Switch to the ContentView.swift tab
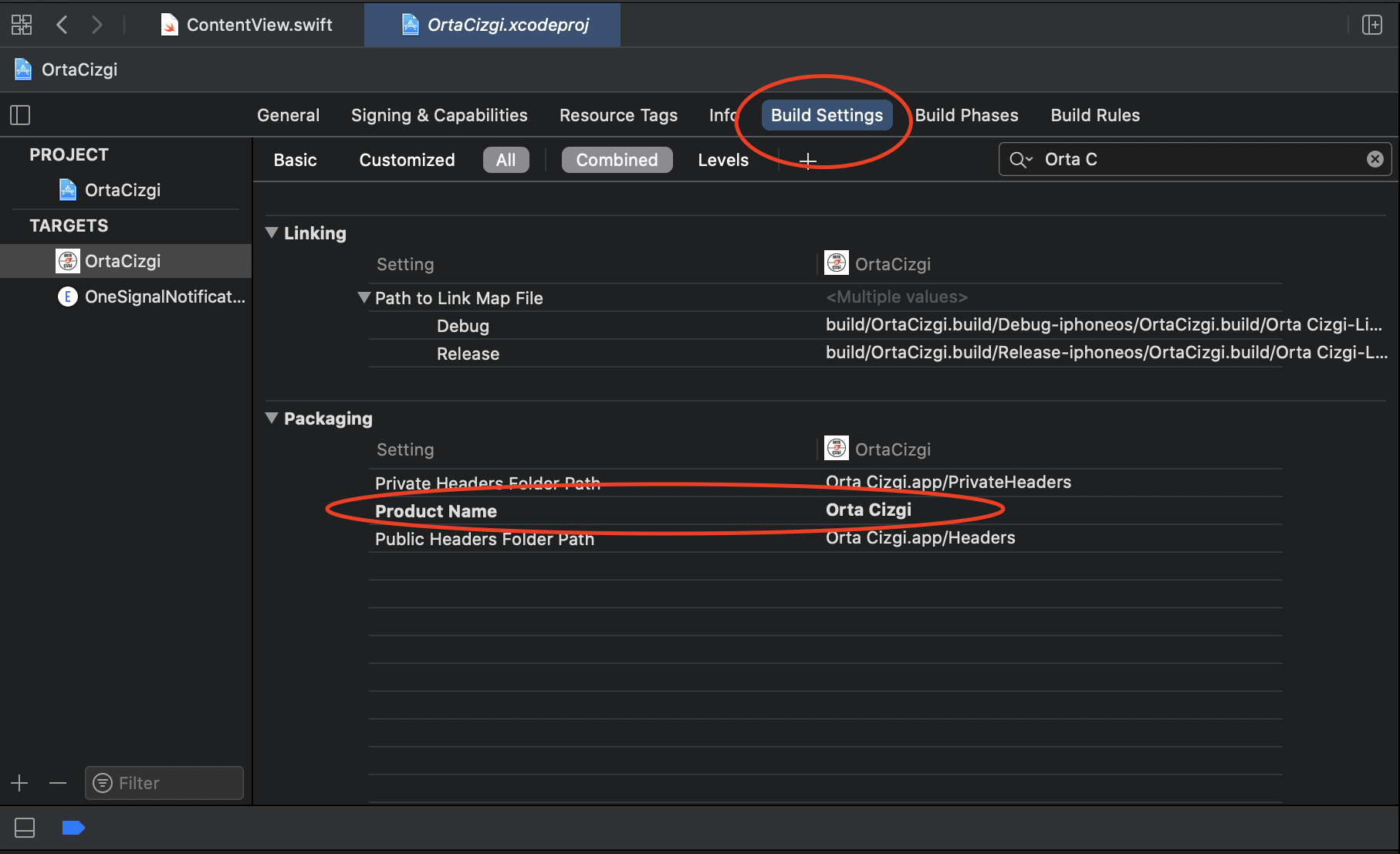This screenshot has height=854, width=1400. click(x=247, y=25)
